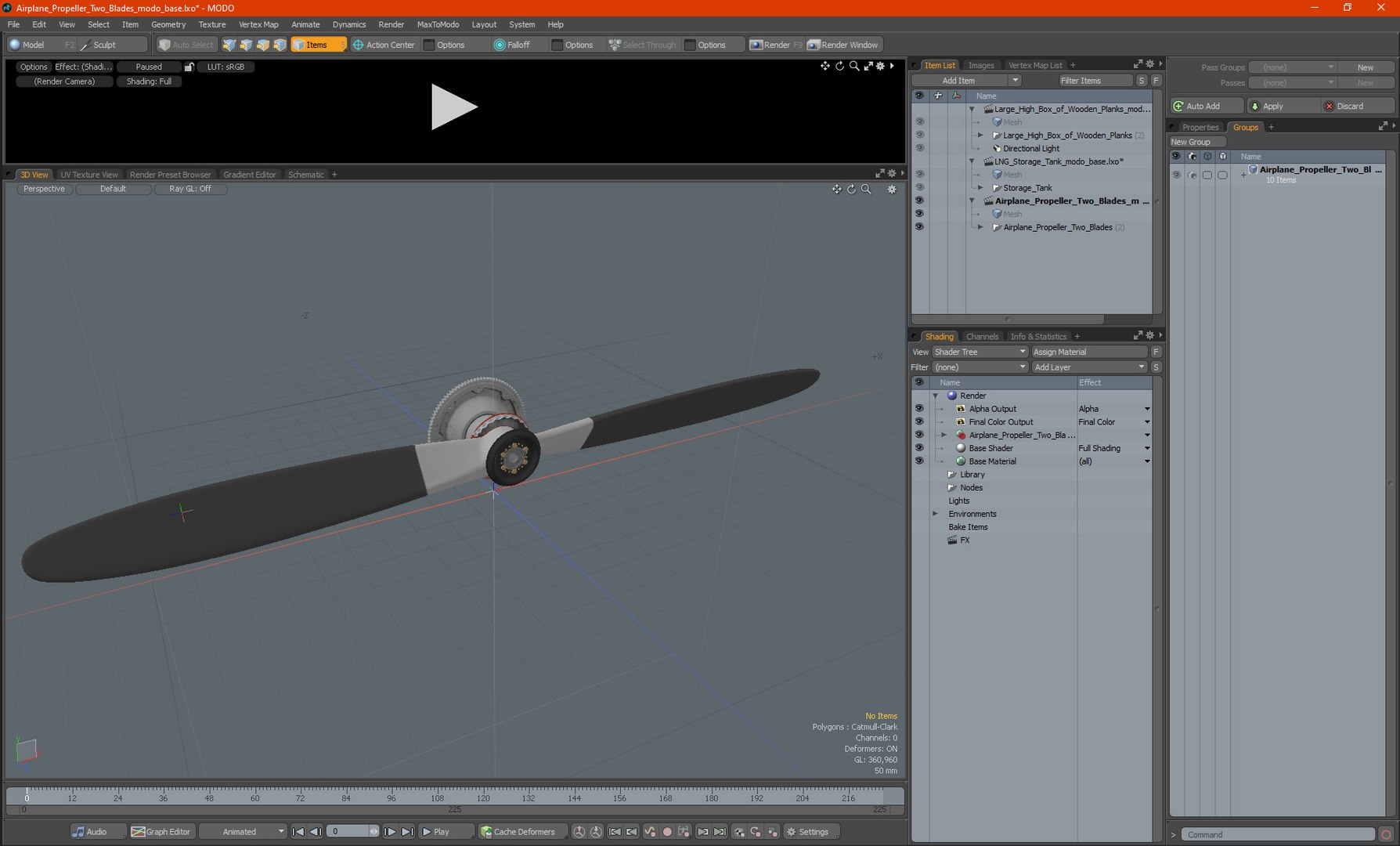Toggle visibility of Storage_Tank item
Screen dimensions: 1400x846
(x=919, y=188)
